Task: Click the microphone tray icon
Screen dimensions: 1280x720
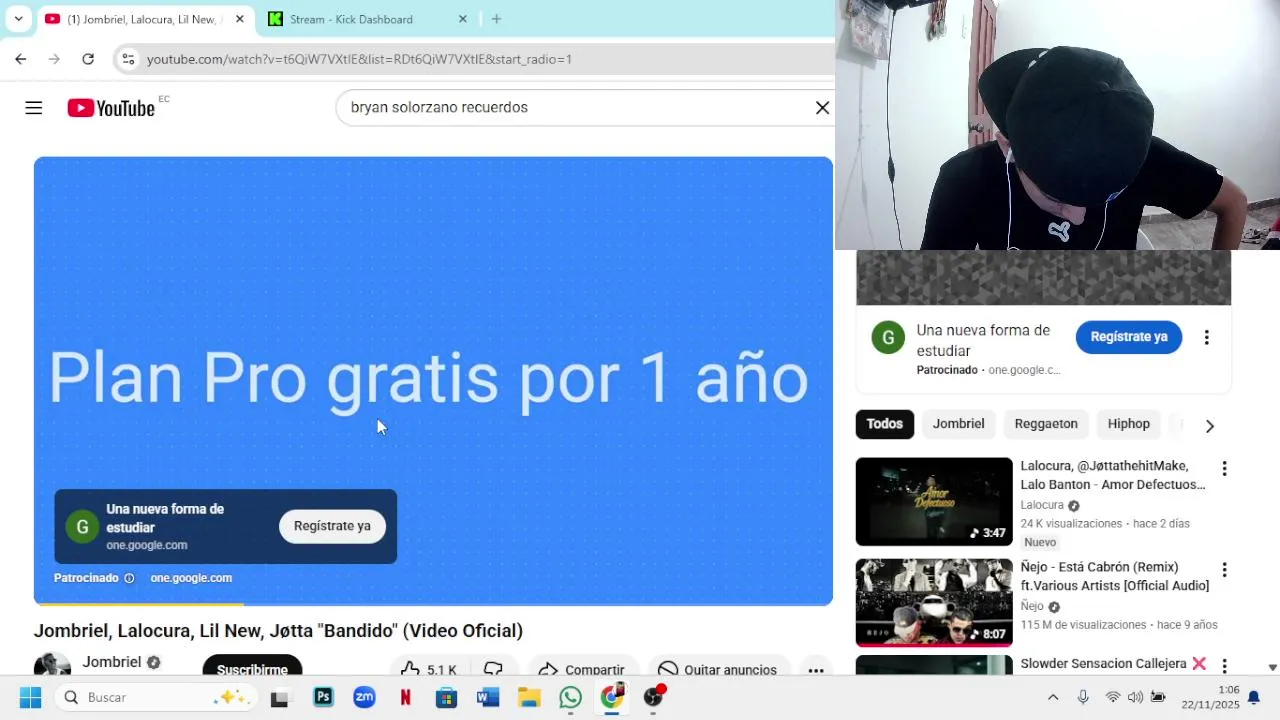Action: coord(1083,697)
